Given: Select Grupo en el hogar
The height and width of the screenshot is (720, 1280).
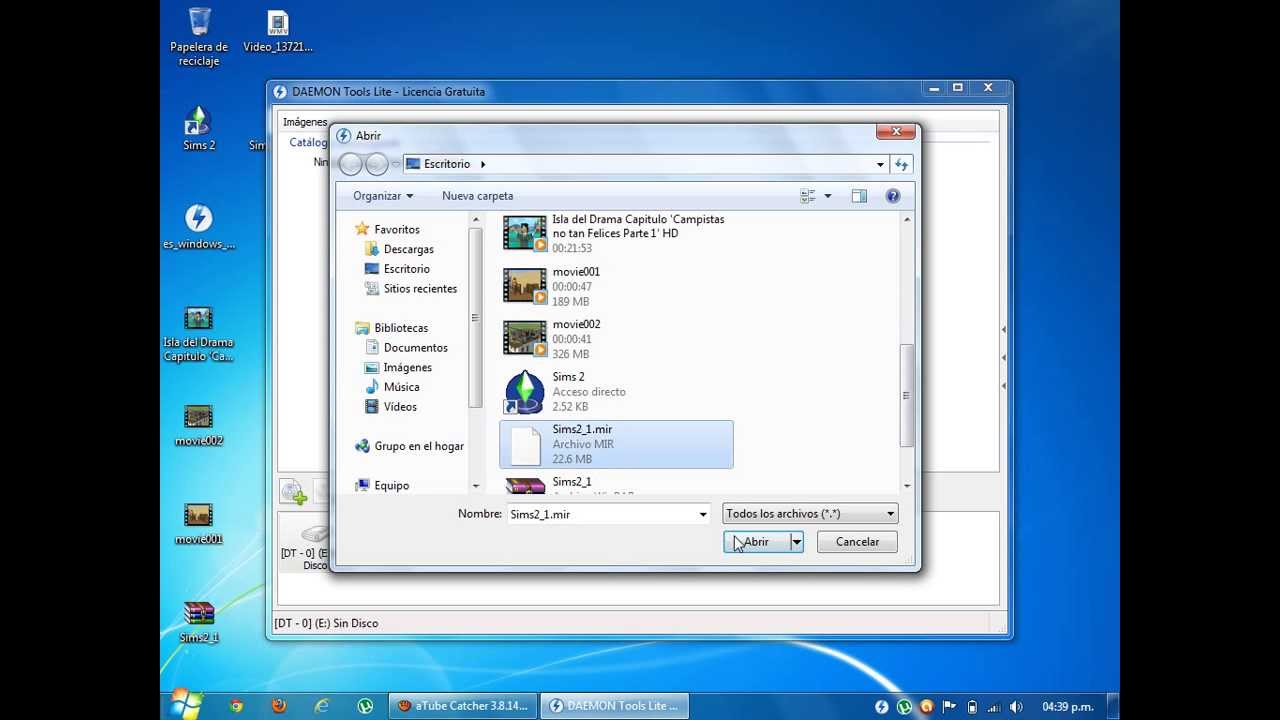Looking at the screenshot, I should (419, 446).
